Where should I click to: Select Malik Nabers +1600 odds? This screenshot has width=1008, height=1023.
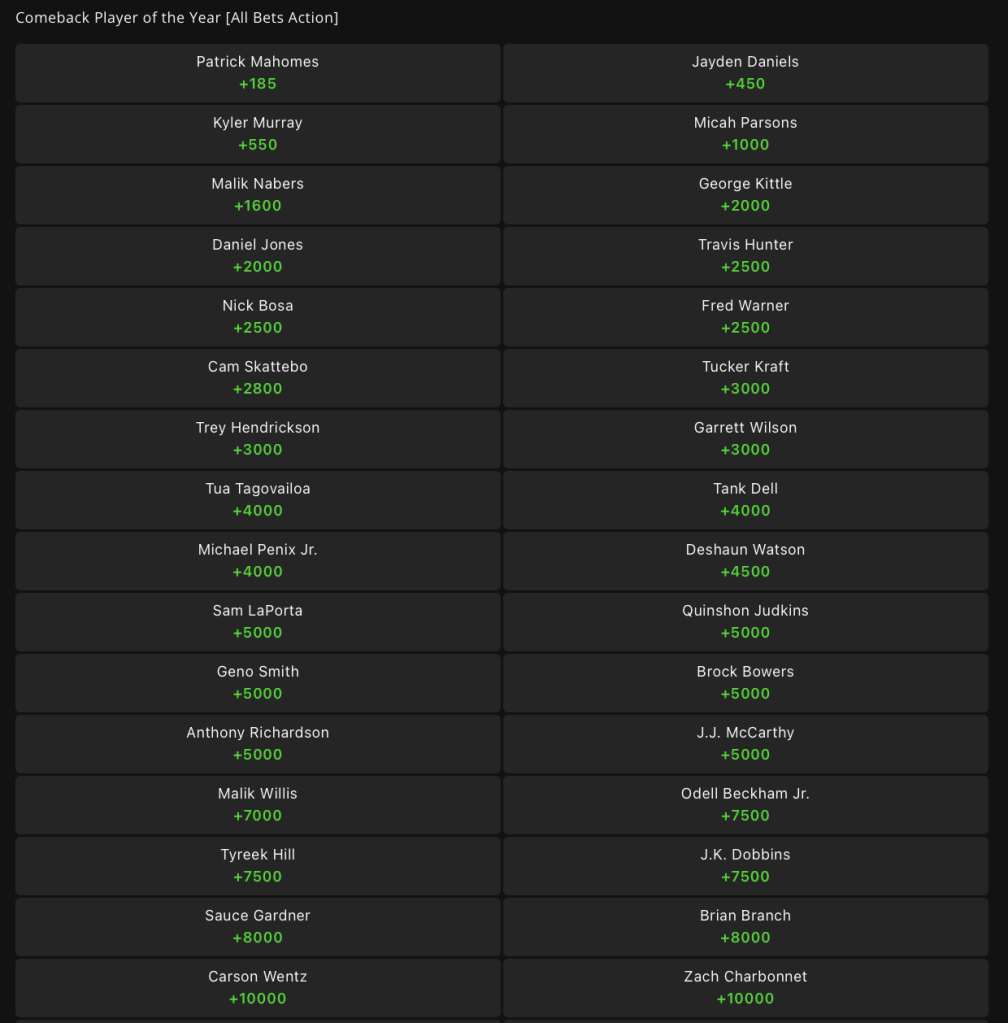[x=258, y=195]
